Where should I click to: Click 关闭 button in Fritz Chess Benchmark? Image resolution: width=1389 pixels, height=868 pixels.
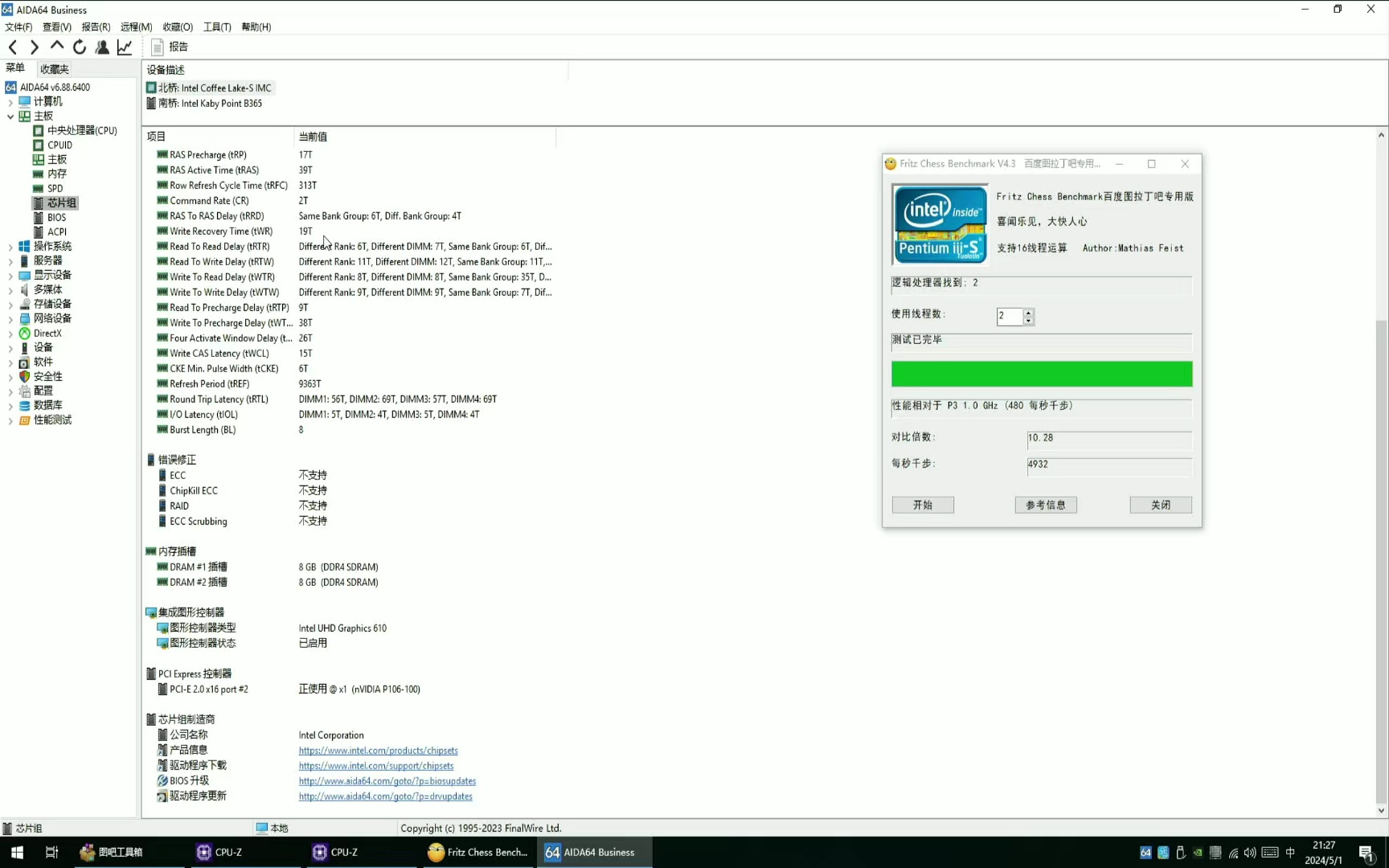click(1161, 505)
